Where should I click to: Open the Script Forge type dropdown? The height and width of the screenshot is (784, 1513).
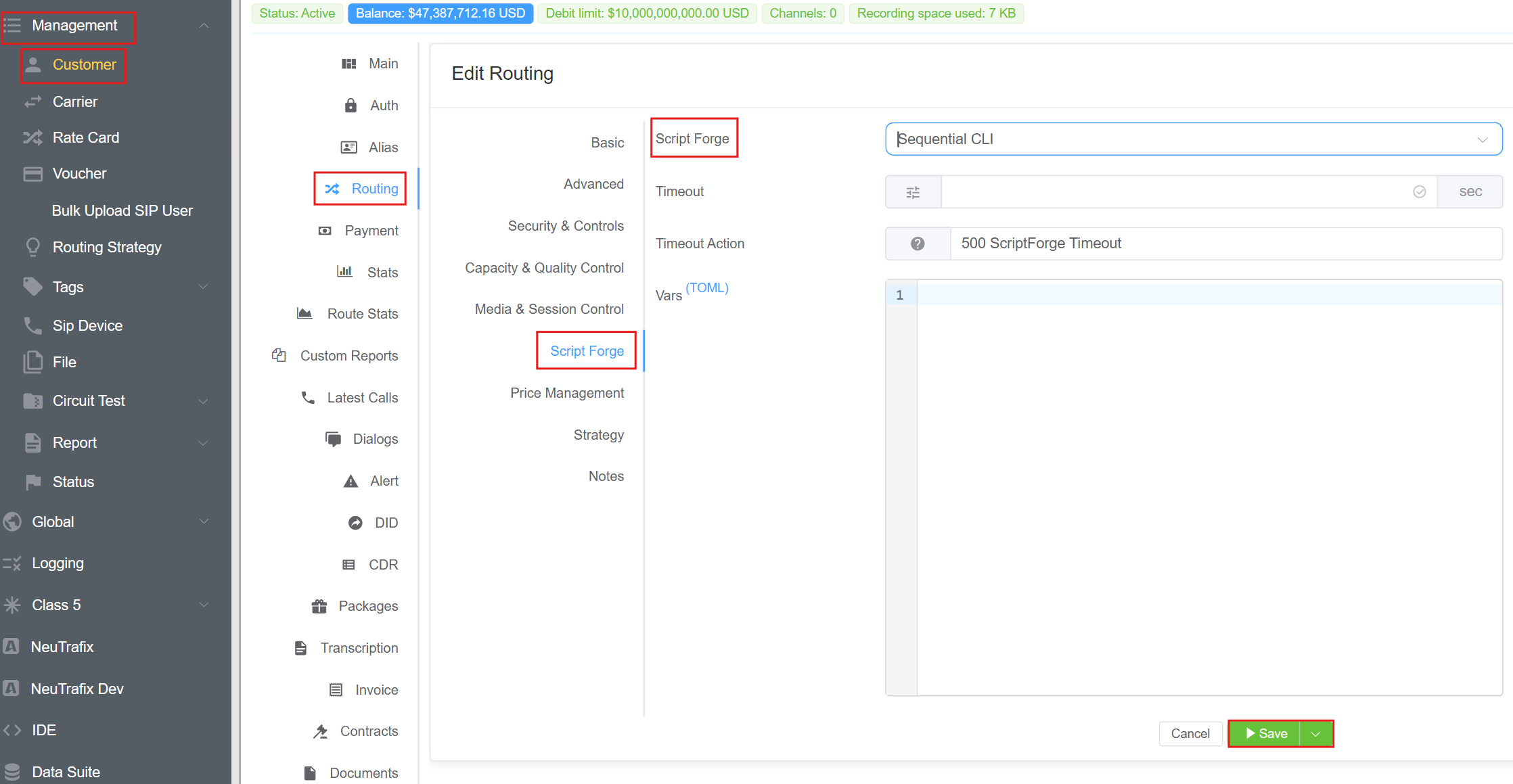click(x=1193, y=139)
